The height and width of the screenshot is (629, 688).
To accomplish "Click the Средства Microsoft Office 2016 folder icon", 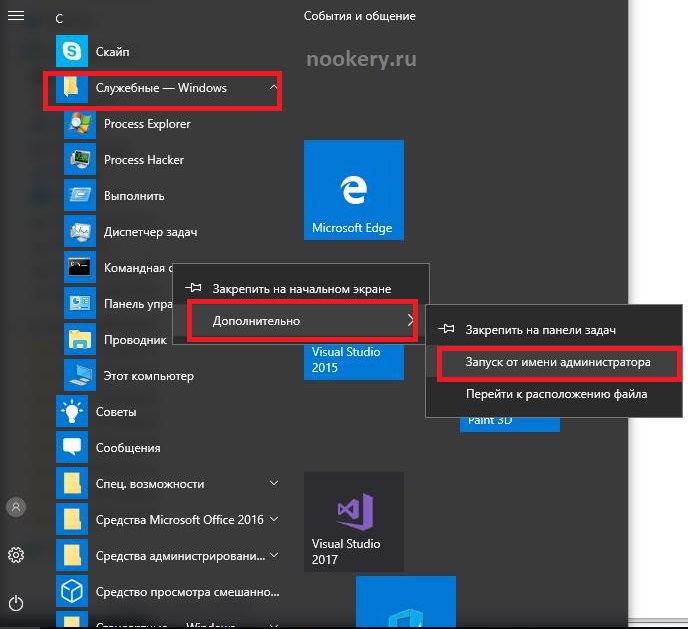I will (72, 519).
